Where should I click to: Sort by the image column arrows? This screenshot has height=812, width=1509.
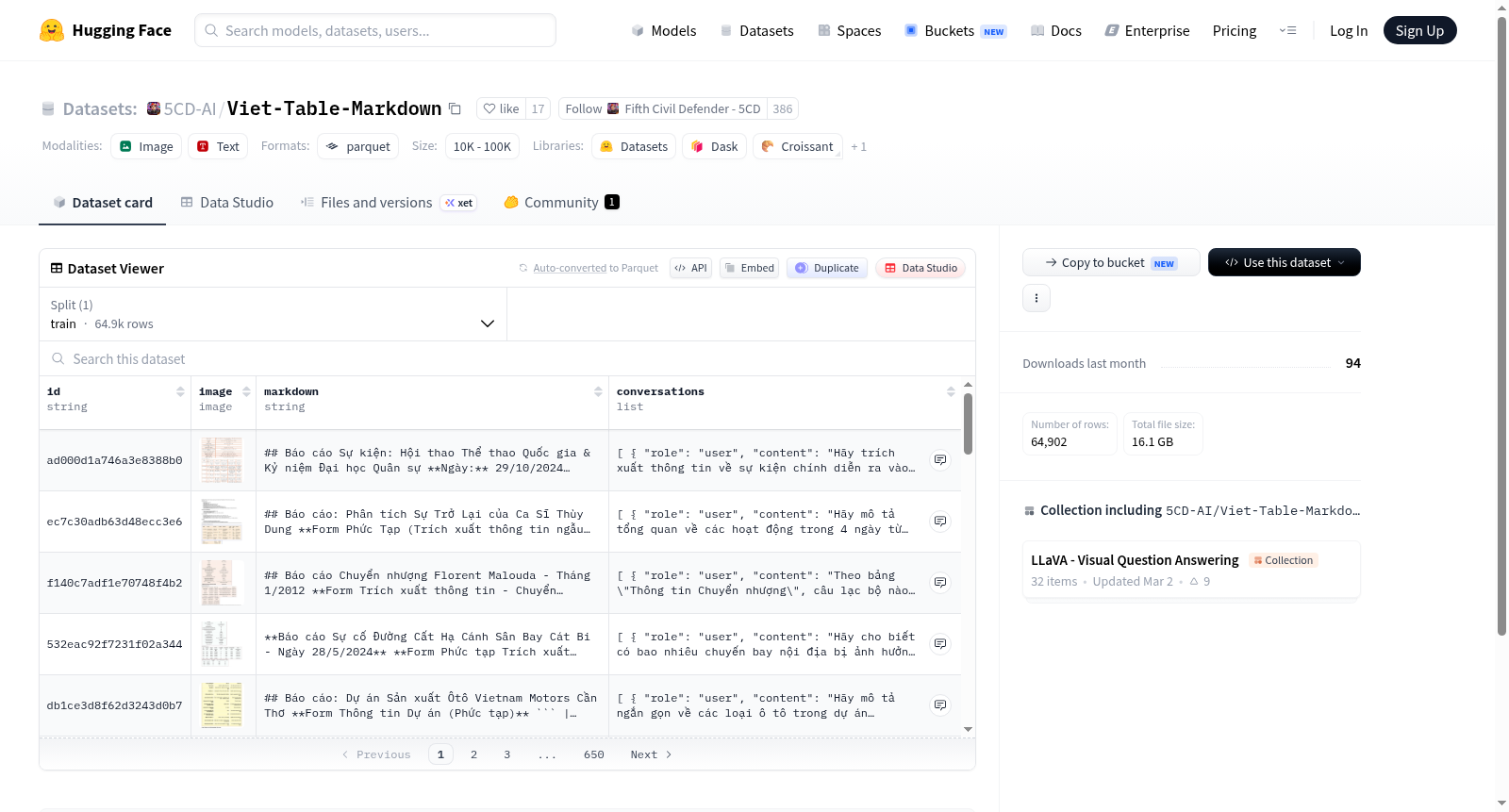click(246, 391)
